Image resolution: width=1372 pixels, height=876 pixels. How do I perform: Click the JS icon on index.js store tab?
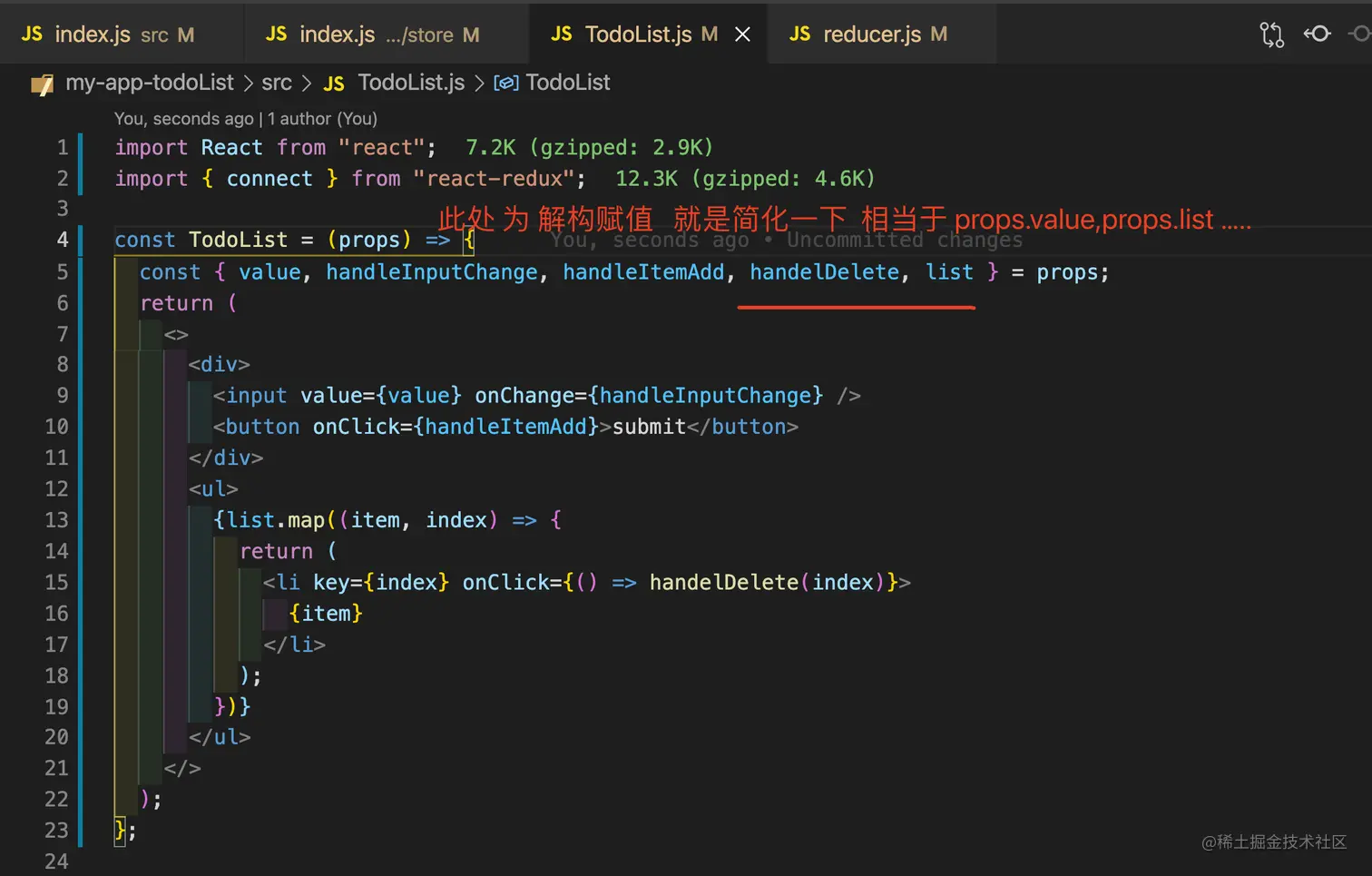[276, 34]
